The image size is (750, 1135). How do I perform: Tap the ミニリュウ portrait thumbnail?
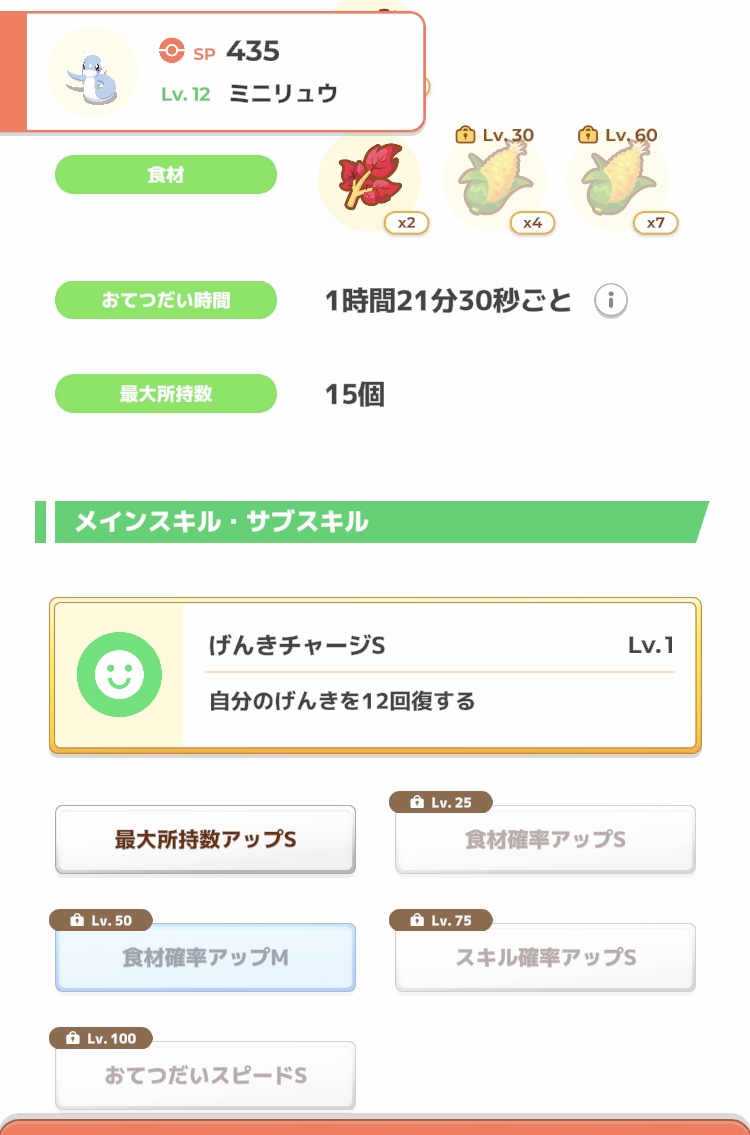click(x=93, y=72)
